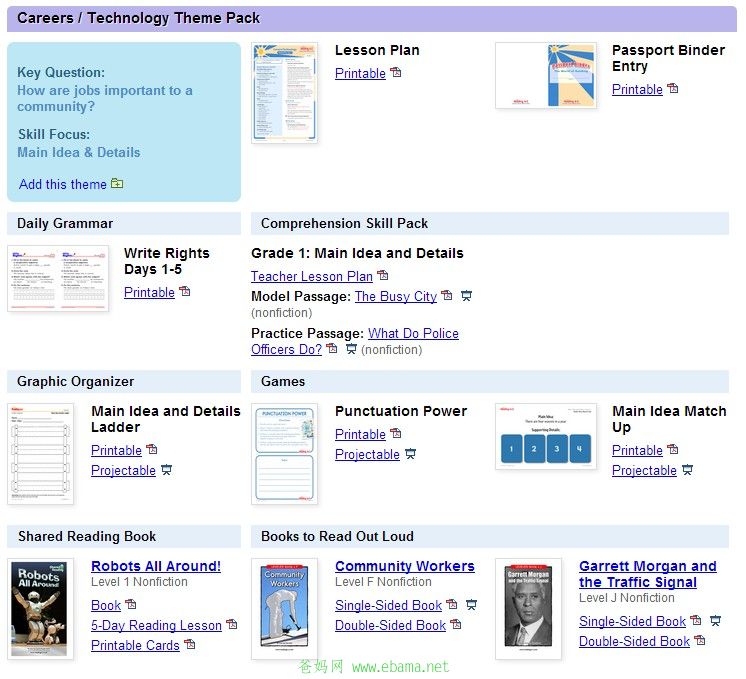Click the Punctuation Power game thumbnail
This screenshot has height=679, width=746.
click(285, 453)
